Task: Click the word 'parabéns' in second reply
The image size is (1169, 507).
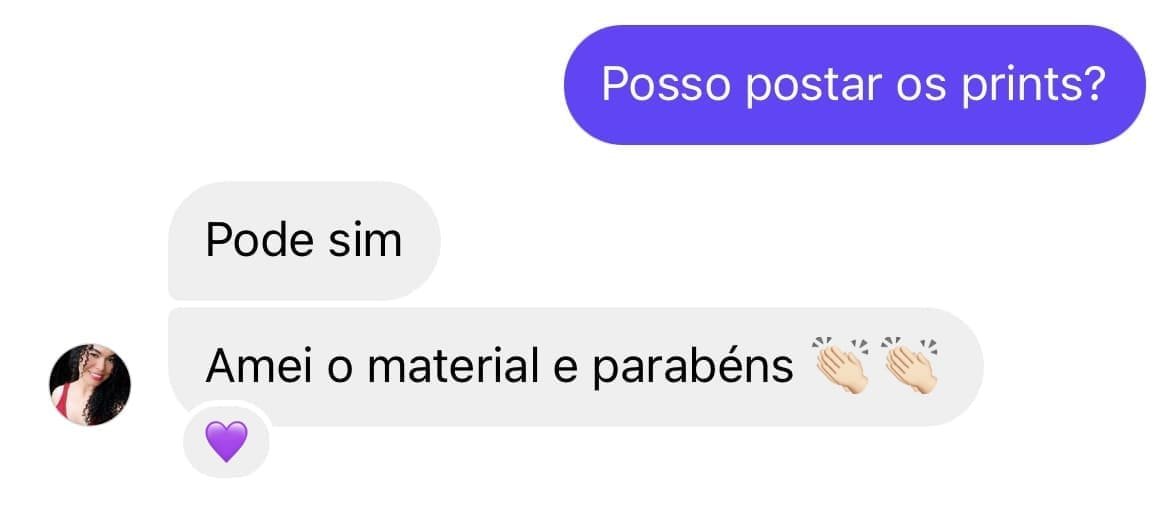Action: coord(693,368)
